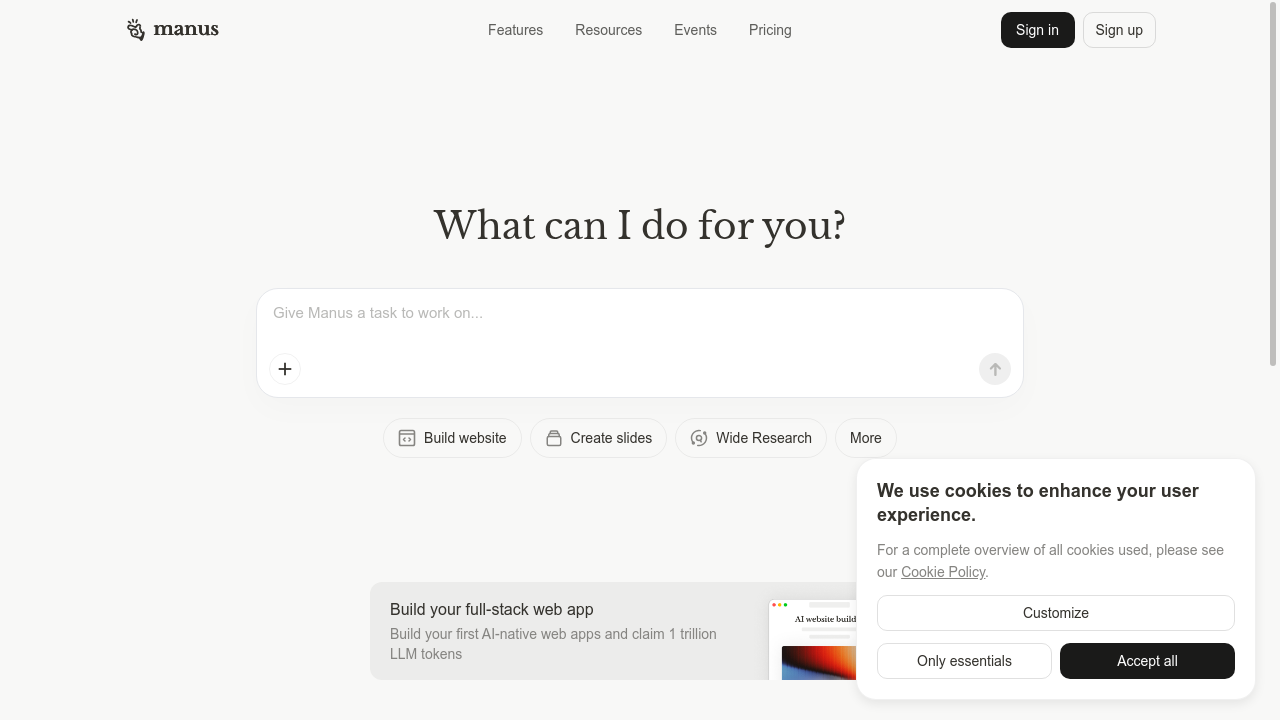Click the Sign in button
The height and width of the screenshot is (720, 1280).
click(1037, 30)
